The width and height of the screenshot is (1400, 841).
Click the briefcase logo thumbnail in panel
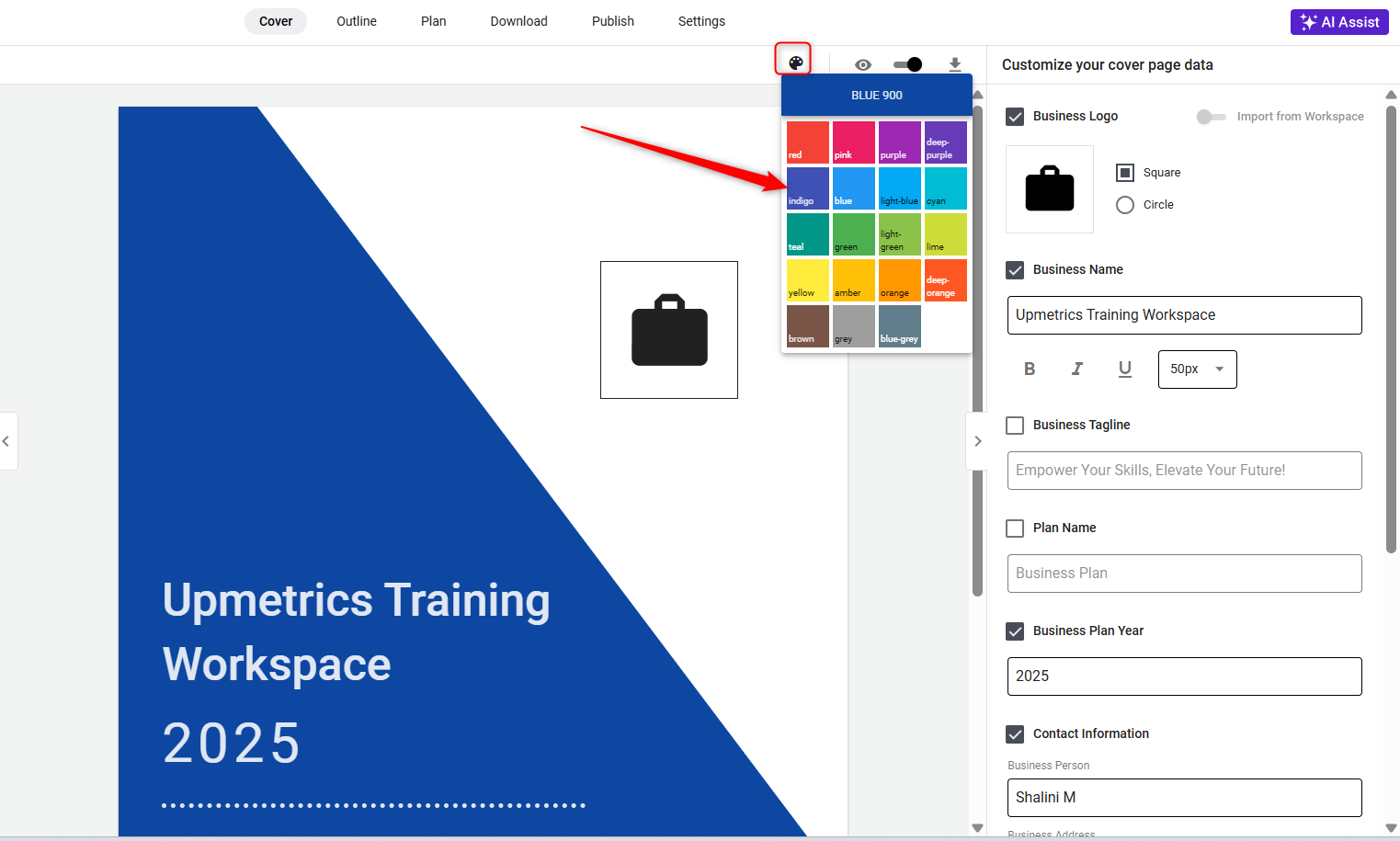pos(1050,189)
